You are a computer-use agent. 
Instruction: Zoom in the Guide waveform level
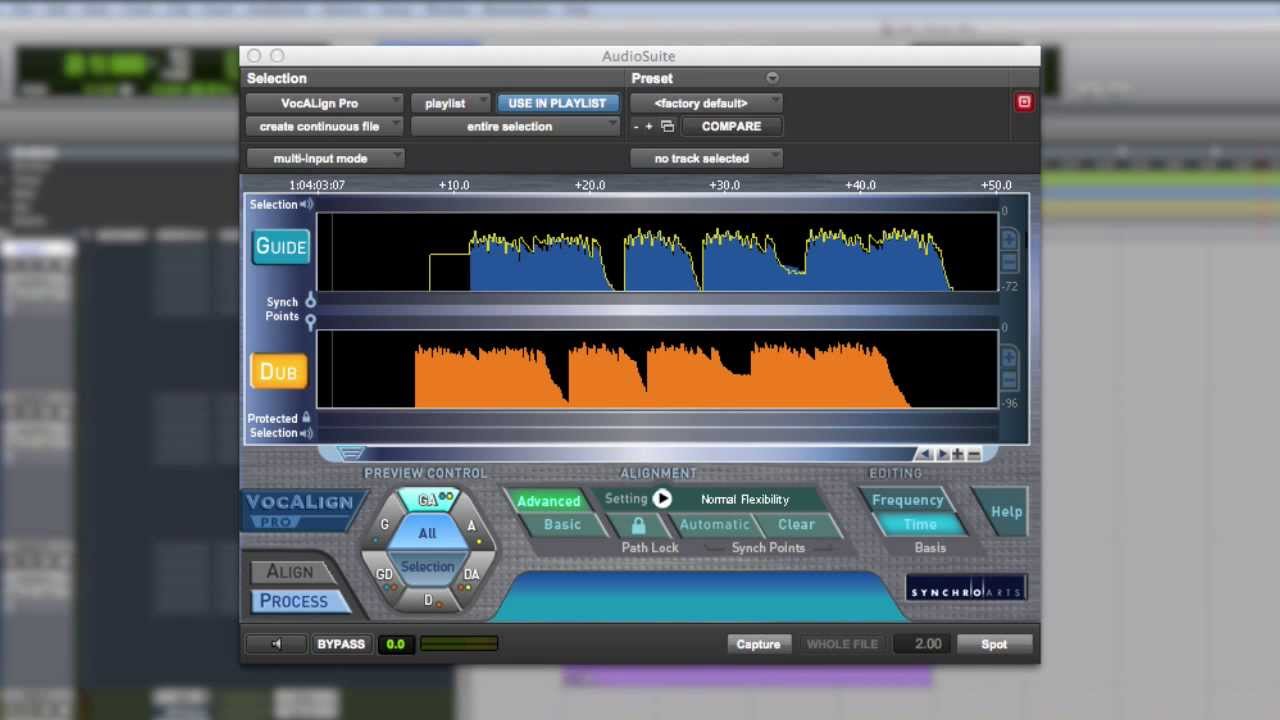point(1009,240)
